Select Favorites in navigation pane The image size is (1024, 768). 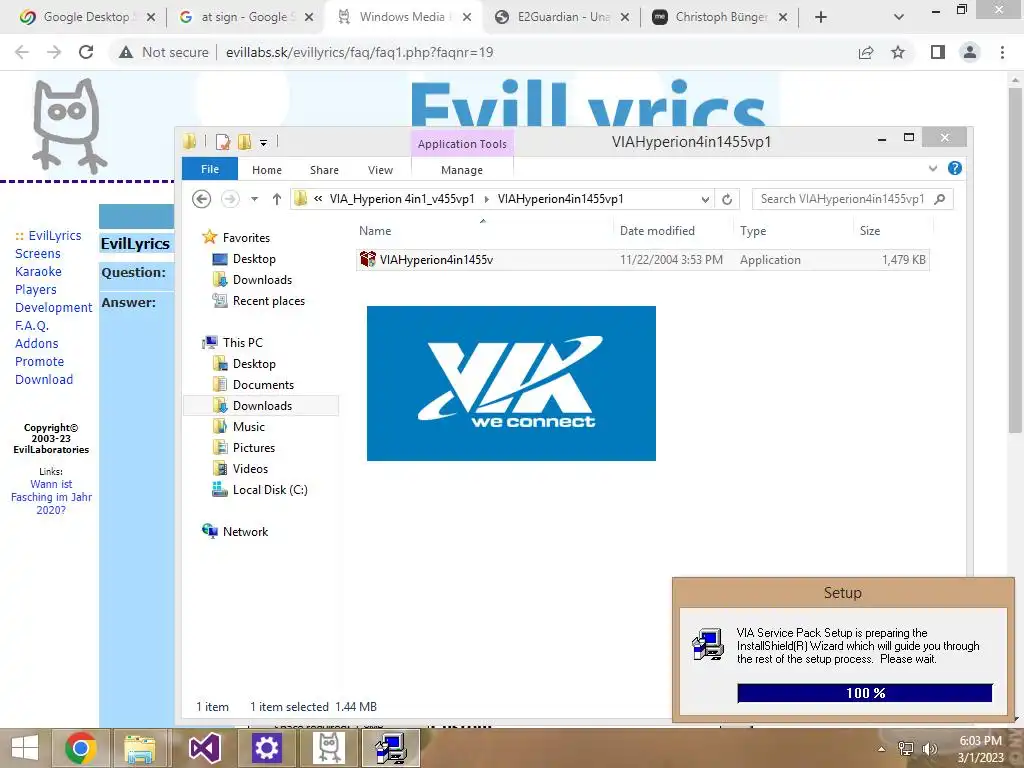pos(246,238)
